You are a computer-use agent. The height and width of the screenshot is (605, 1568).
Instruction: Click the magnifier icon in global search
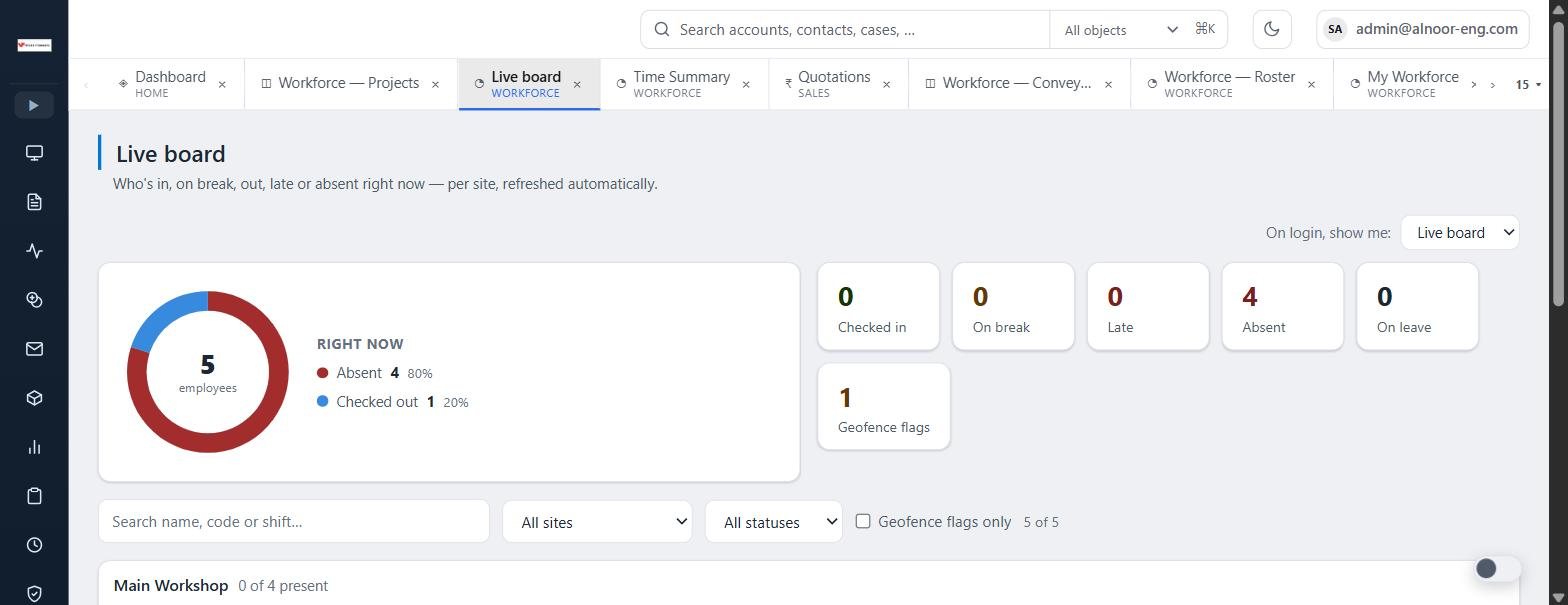point(662,30)
